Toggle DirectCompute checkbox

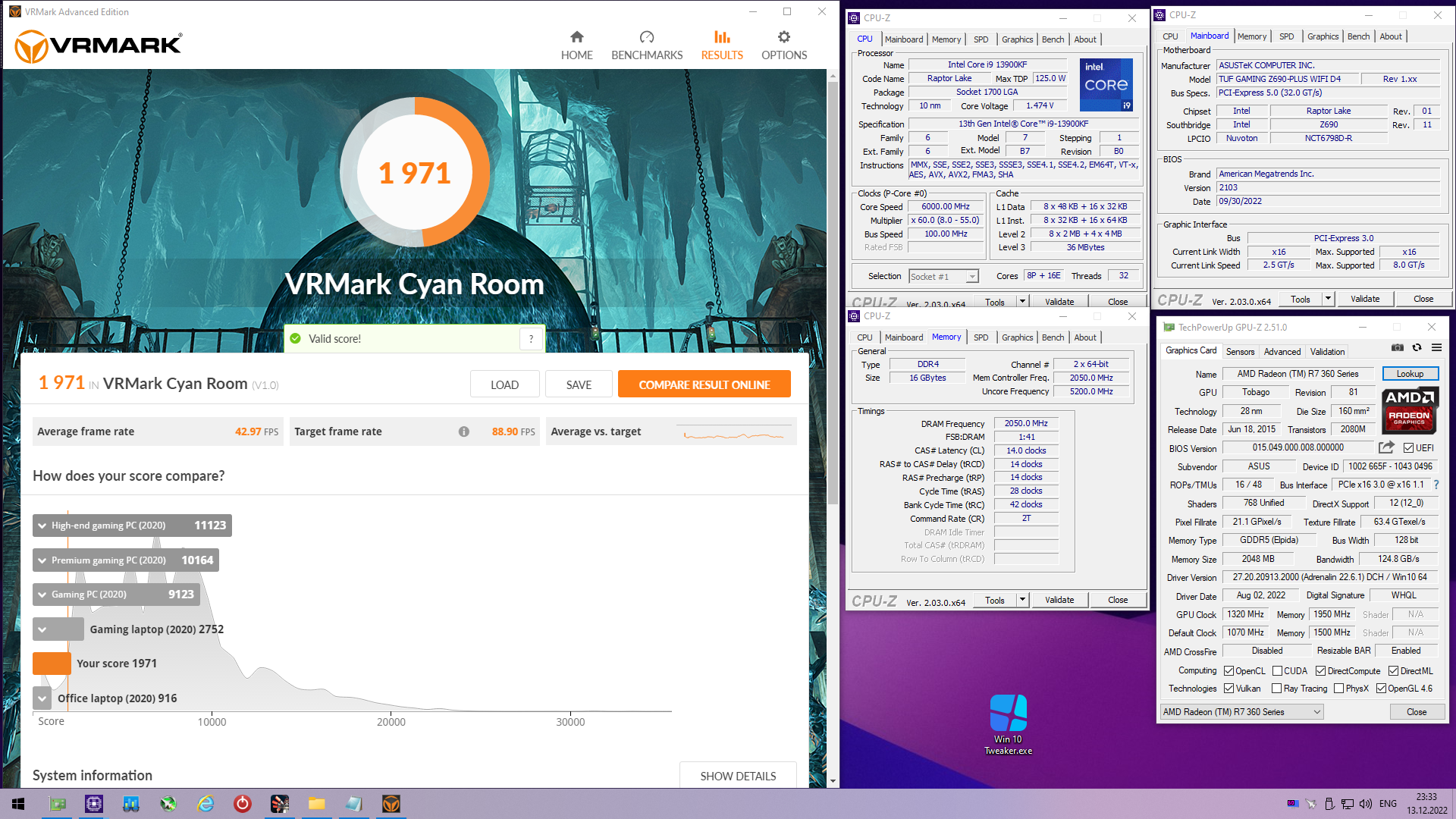[x=1320, y=671]
